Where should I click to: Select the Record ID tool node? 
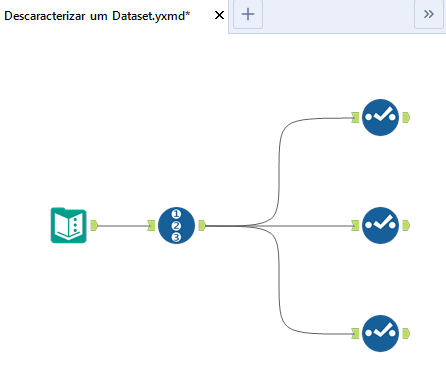pyautogui.click(x=176, y=225)
